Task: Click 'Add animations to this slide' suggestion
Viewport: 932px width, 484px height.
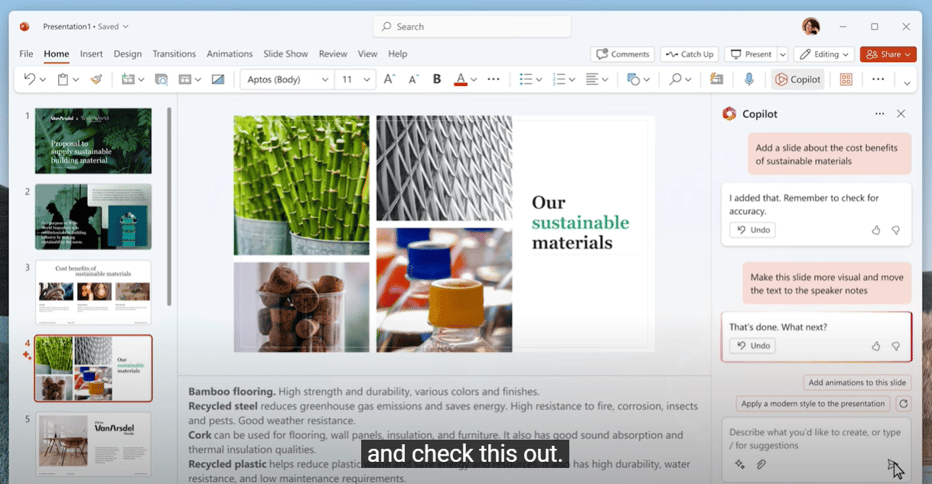Action: [857, 382]
